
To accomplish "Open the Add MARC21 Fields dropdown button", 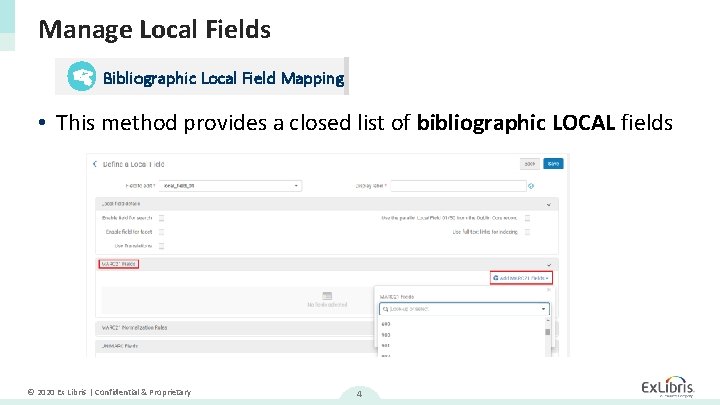I will point(521,278).
